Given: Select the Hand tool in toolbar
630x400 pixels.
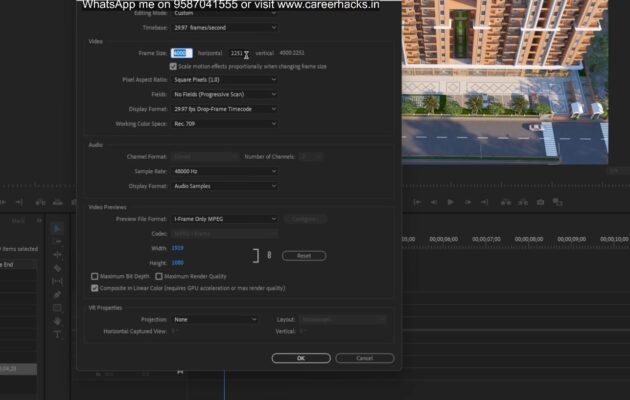Looking at the screenshot, I should click(x=57, y=321).
